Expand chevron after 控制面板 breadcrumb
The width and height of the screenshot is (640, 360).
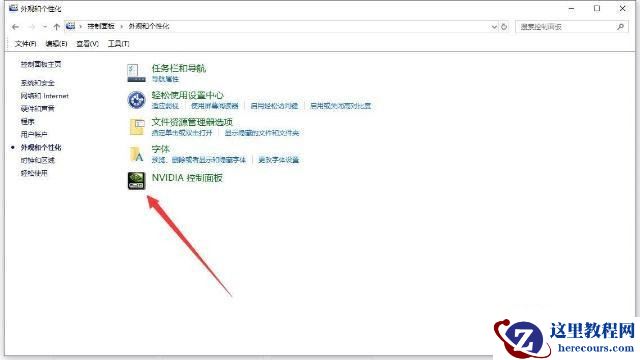point(122,27)
